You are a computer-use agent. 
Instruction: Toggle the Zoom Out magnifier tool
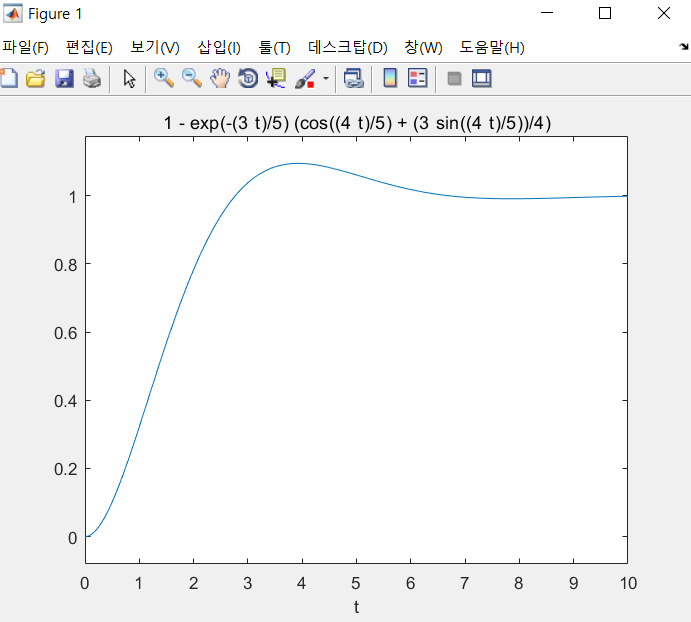coord(192,79)
